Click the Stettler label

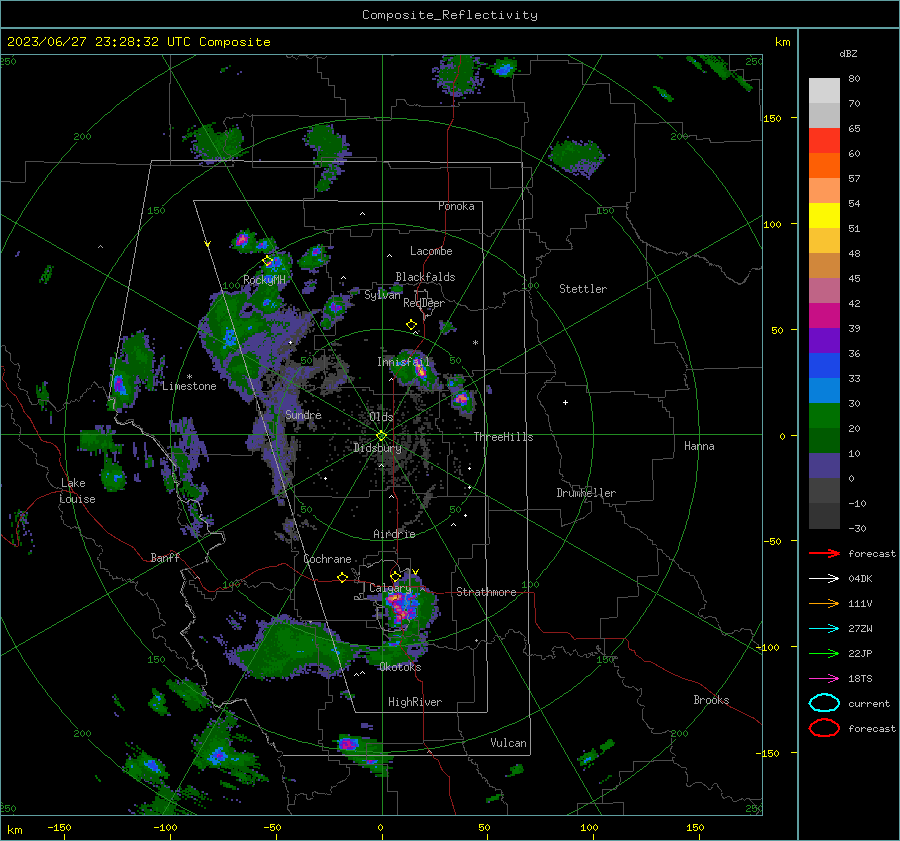click(583, 289)
